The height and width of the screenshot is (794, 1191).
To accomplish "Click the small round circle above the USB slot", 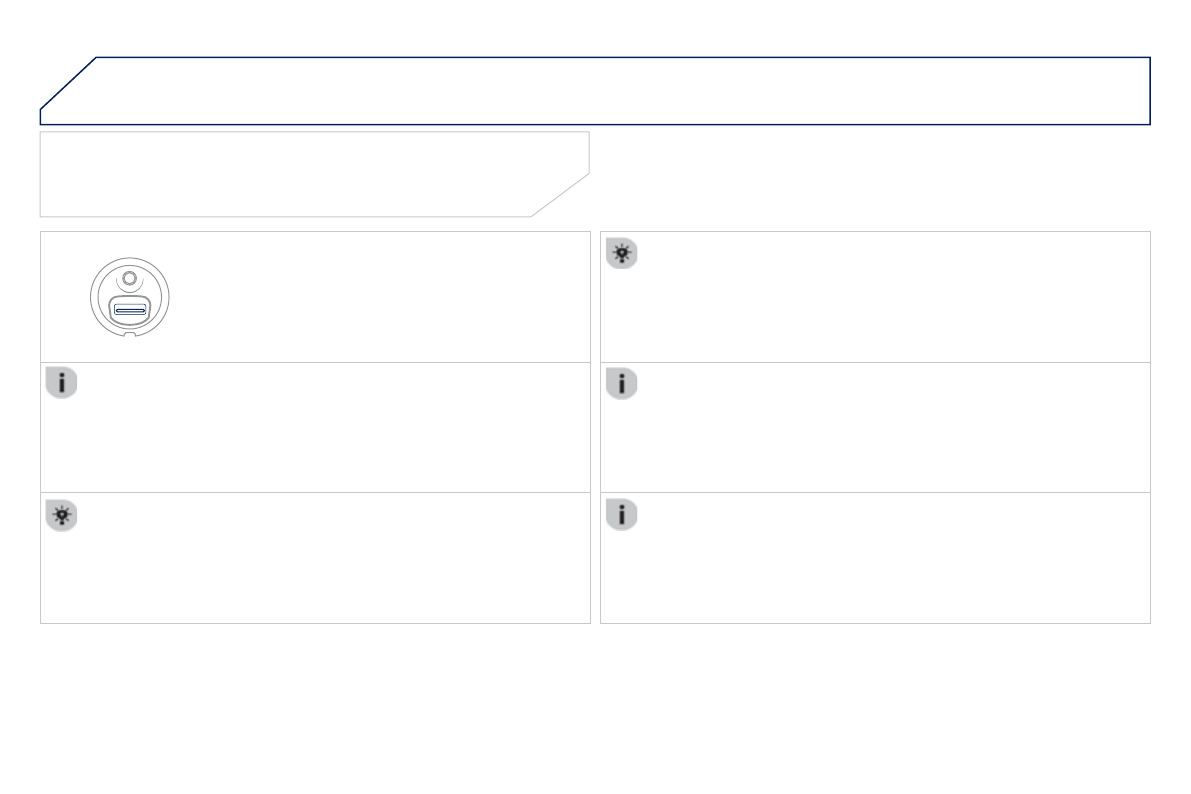I will point(129,279).
